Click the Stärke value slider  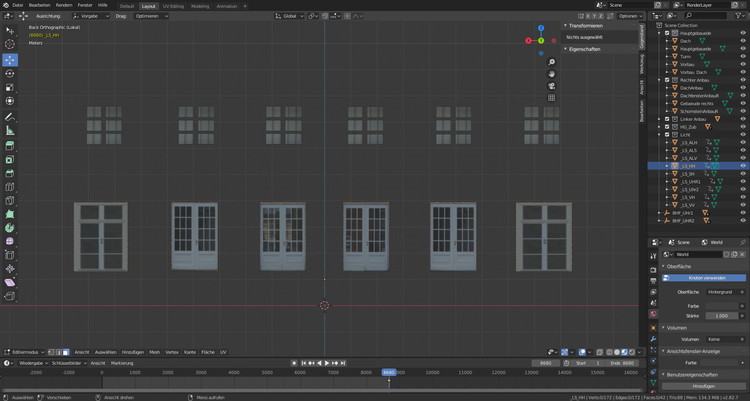point(721,315)
